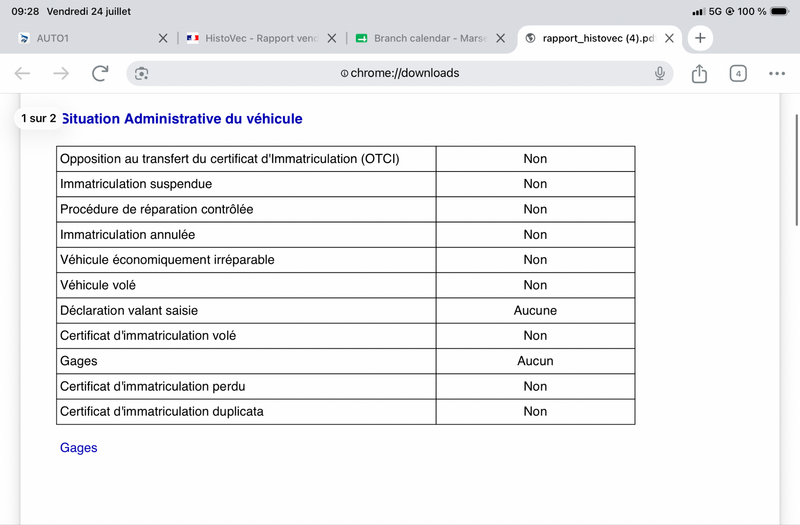This screenshot has width=800, height=525.
Task: Tap the 1 sur 2 page indicator
Action: coord(39,118)
